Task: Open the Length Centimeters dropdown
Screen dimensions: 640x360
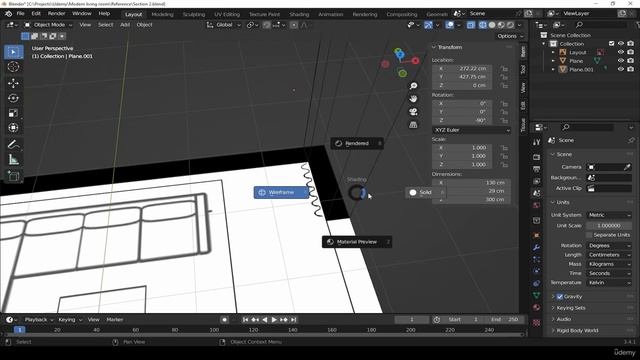Action: pyautogui.click(x=609, y=255)
